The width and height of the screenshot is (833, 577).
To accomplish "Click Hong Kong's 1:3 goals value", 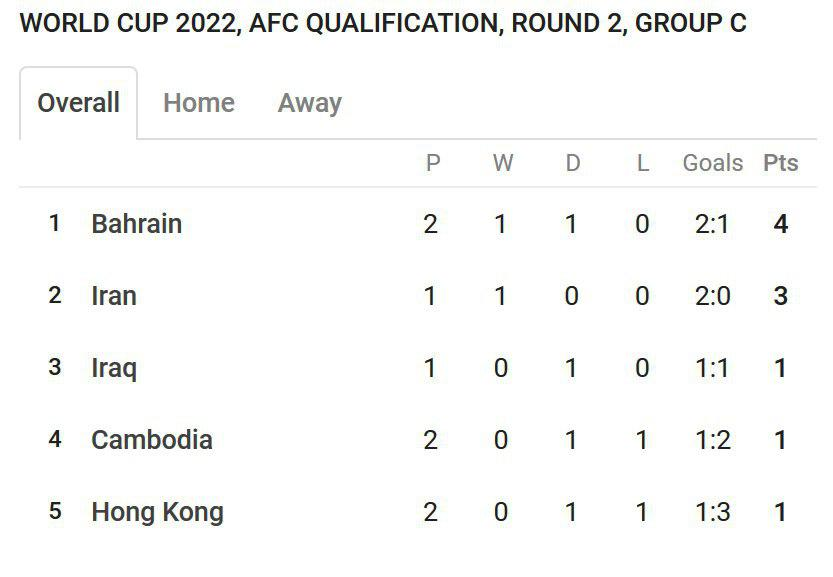I will 712,512.
